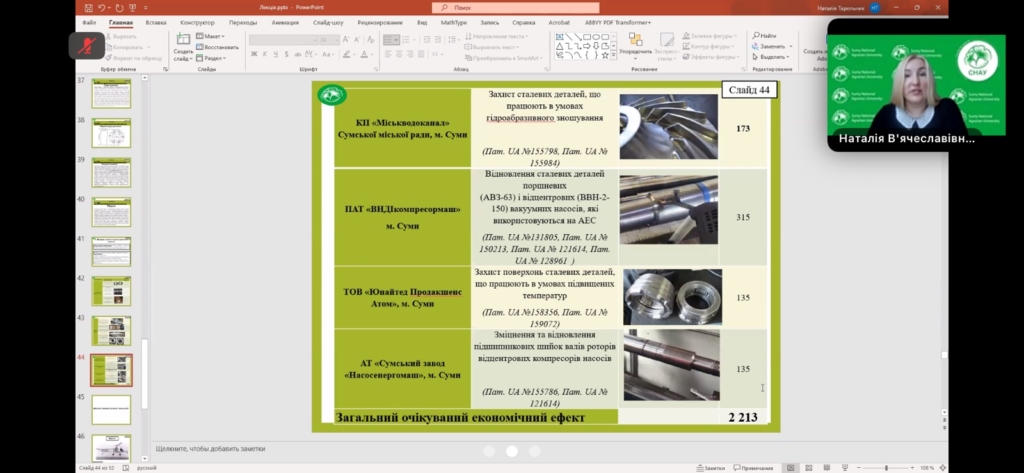Open the Вставка ribbon tab
The image size is (1024, 473).
(156, 21)
